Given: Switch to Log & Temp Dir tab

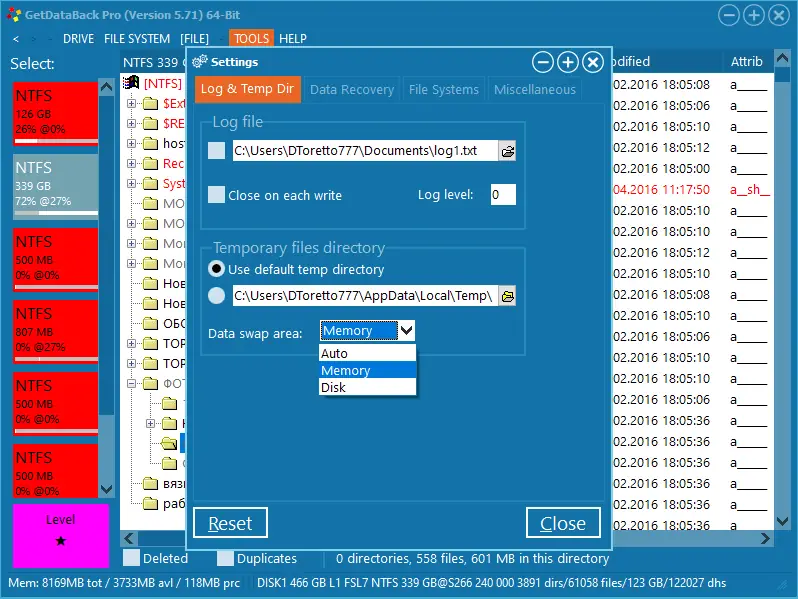Looking at the screenshot, I should (247, 89).
